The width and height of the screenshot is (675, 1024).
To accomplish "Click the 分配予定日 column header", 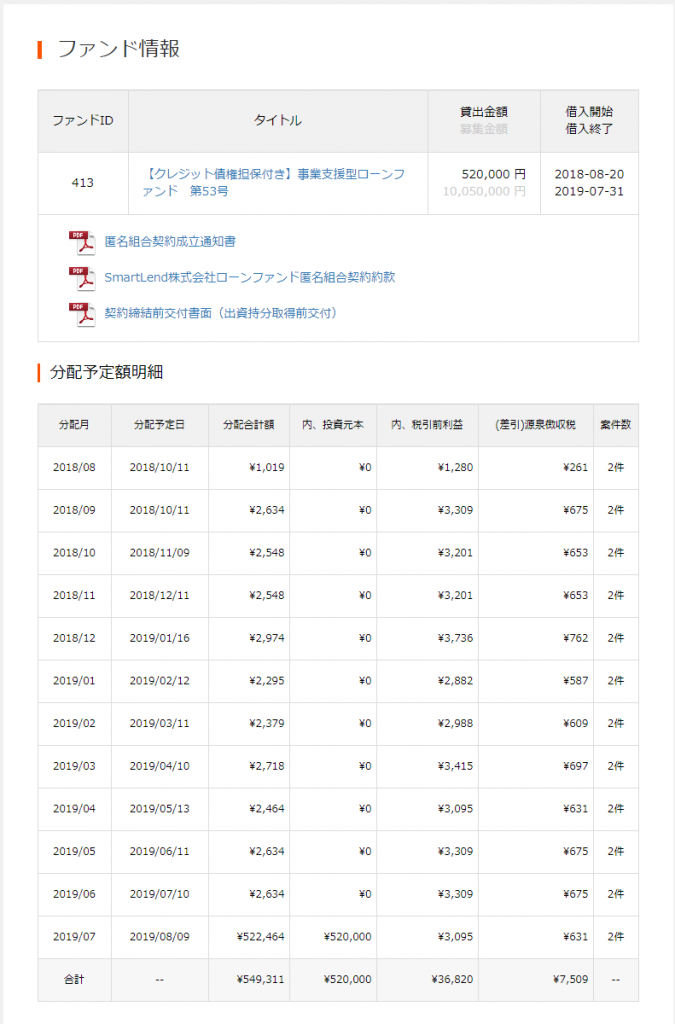I will tap(159, 425).
